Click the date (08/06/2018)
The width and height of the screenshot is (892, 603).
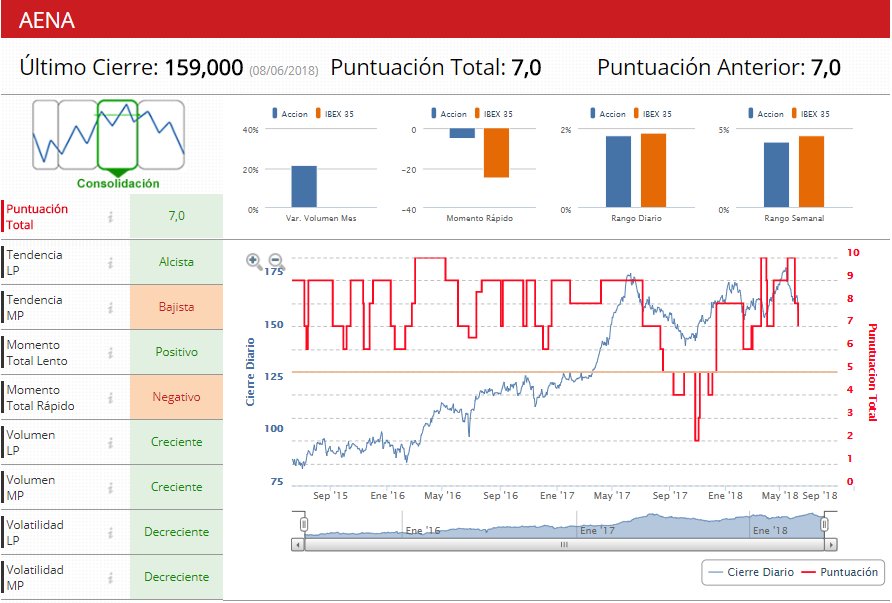click(284, 71)
